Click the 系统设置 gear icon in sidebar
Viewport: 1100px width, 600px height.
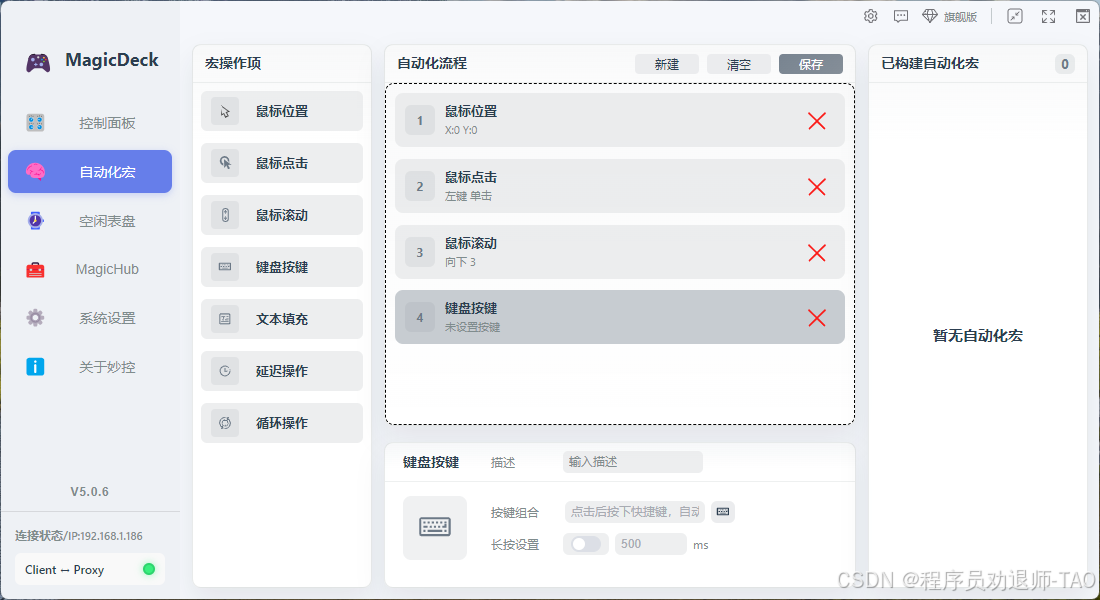[35, 318]
